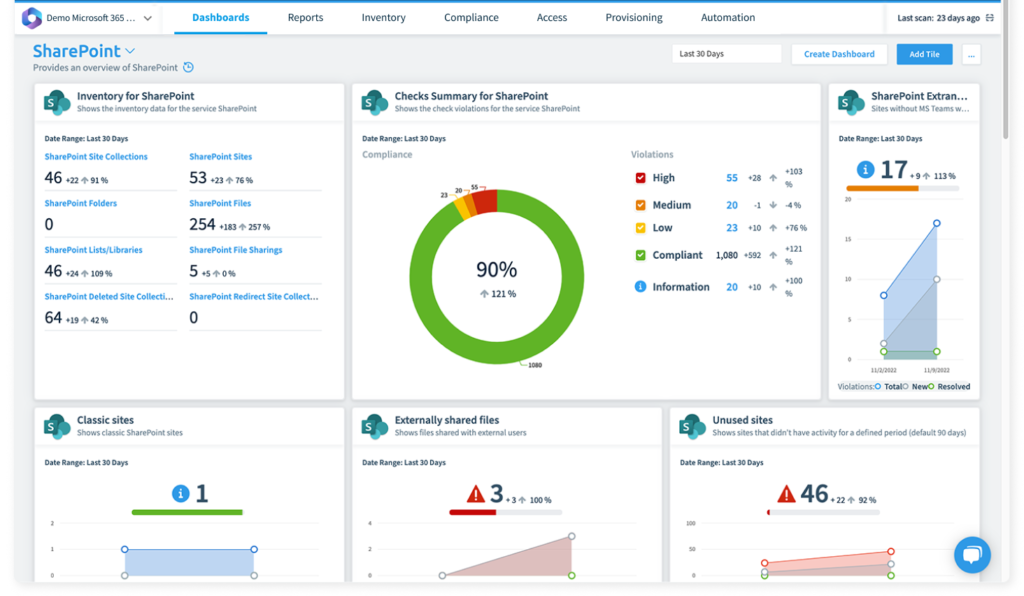Click the Total data point at 17 on Extranet chart
Screen dimensions: 1024x596
click(936, 223)
